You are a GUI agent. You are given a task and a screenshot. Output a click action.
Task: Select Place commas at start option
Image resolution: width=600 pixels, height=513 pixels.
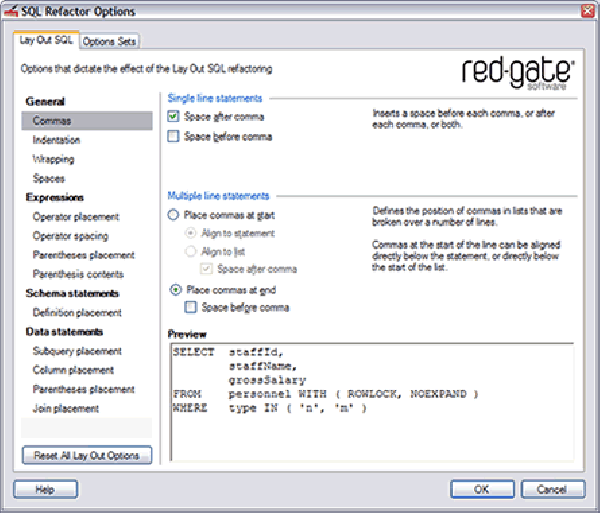(x=174, y=214)
